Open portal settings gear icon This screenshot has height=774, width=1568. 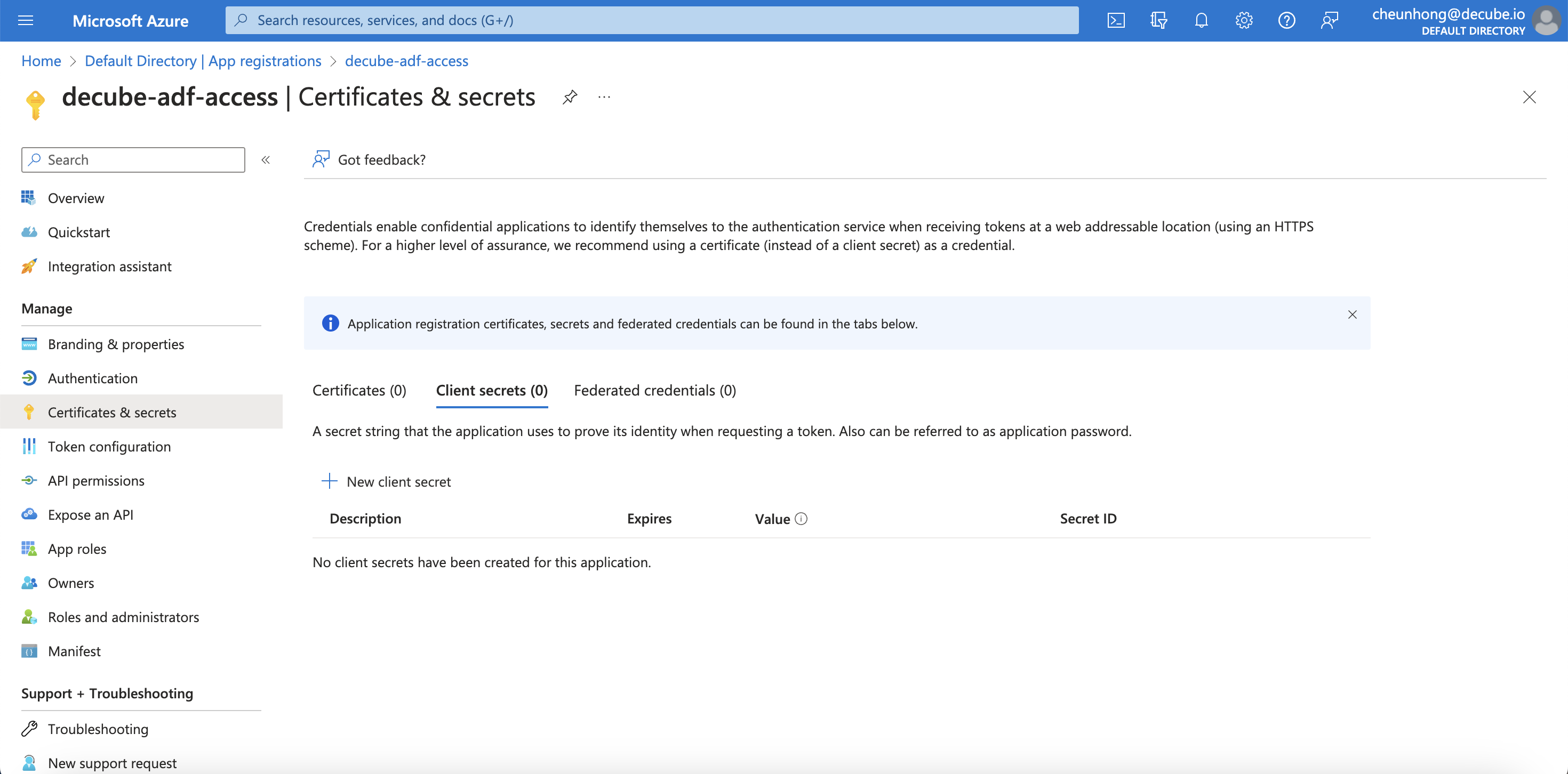1244,21
